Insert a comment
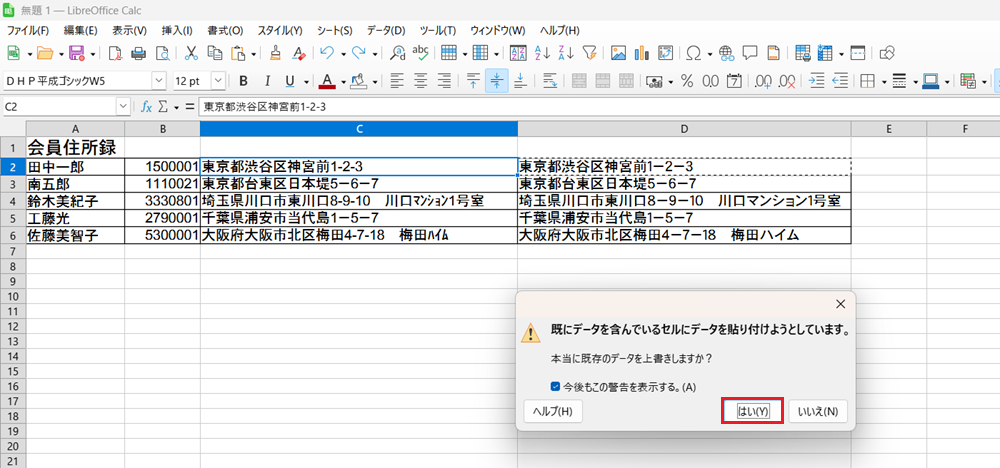This screenshot has height=468, width=1000. point(750,53)
